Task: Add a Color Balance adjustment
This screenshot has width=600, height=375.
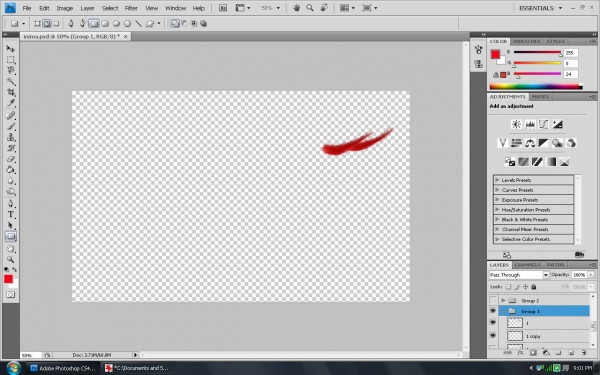Action: tap(530, 143)
